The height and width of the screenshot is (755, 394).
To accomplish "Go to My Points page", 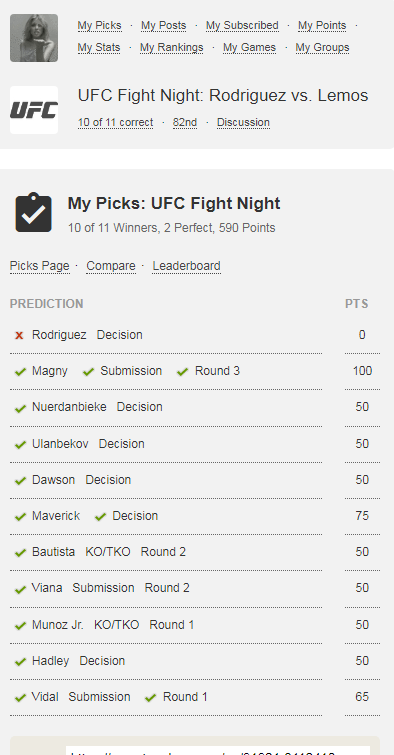I will tap(322, 26).
